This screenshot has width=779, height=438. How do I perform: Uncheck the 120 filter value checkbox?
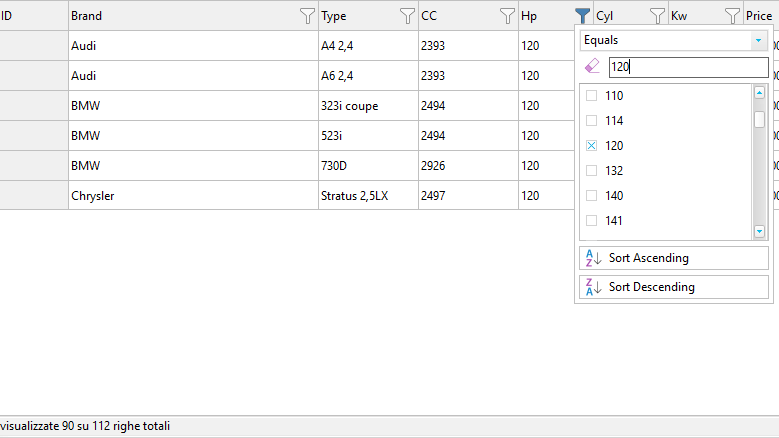(591, 146)
